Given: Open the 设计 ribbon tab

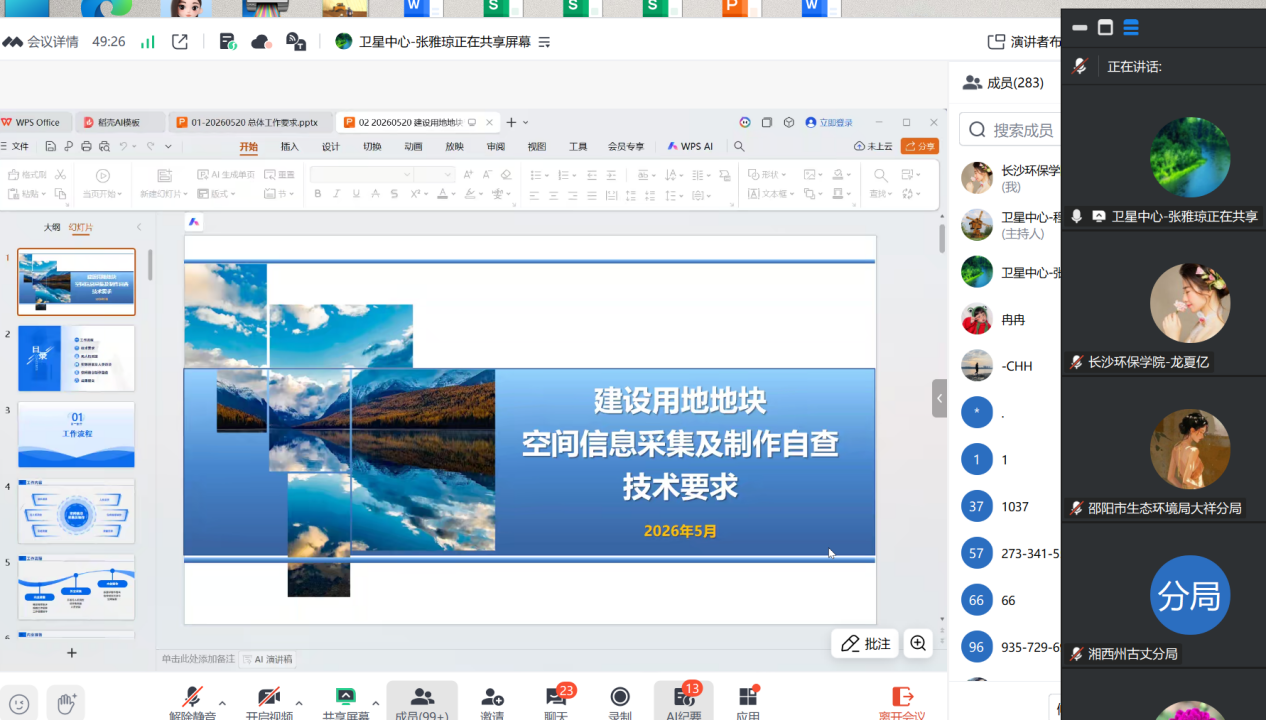Looking at the screenshot, I should 331,146.
